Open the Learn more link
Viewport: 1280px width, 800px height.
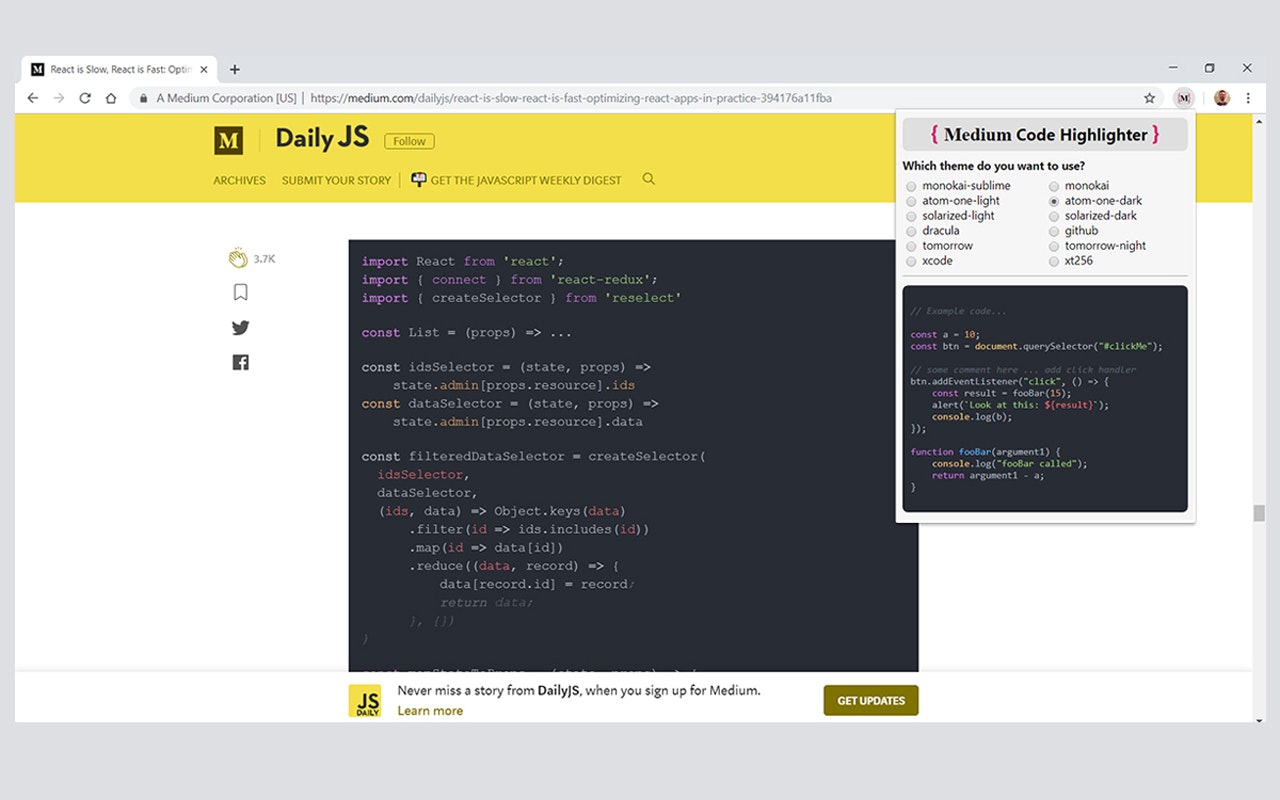(430, 710)
